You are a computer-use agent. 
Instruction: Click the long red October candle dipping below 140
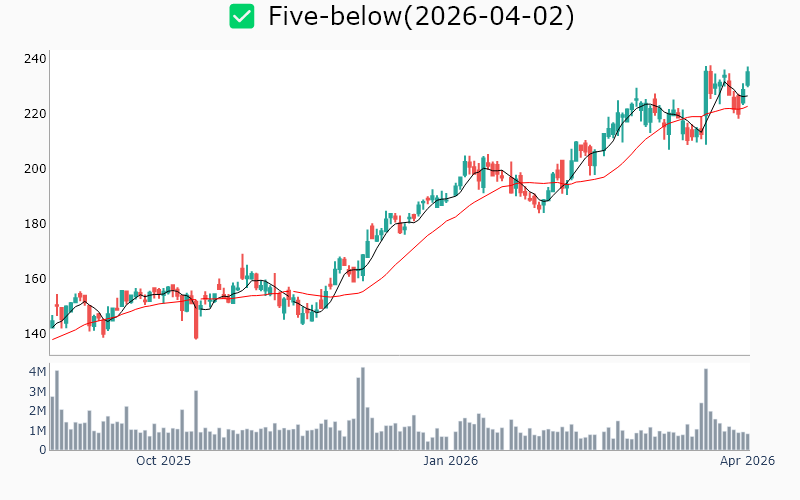[x=196, y=322]
